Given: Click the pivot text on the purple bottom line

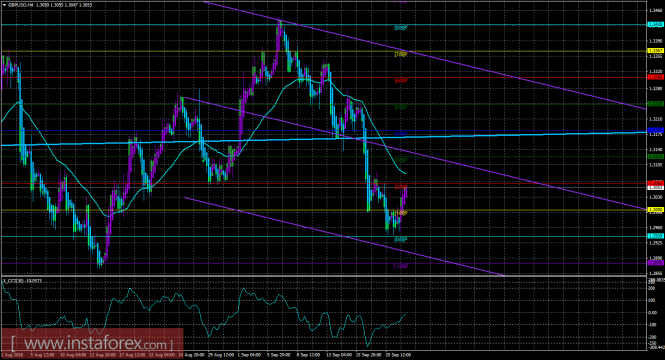Looking at the screenshot, I should pos(401,266).
